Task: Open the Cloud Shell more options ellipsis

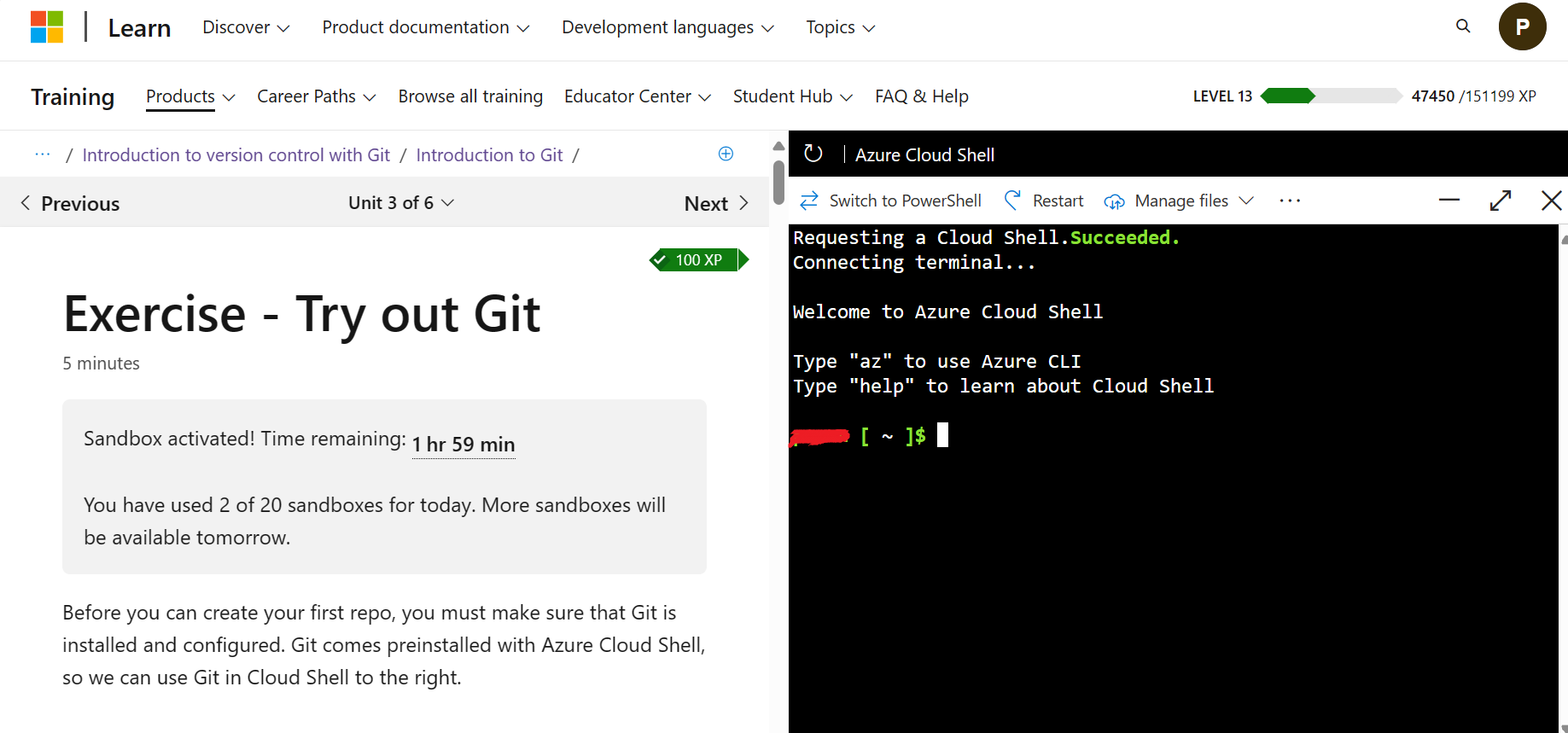Action: tap(1290, 201)
